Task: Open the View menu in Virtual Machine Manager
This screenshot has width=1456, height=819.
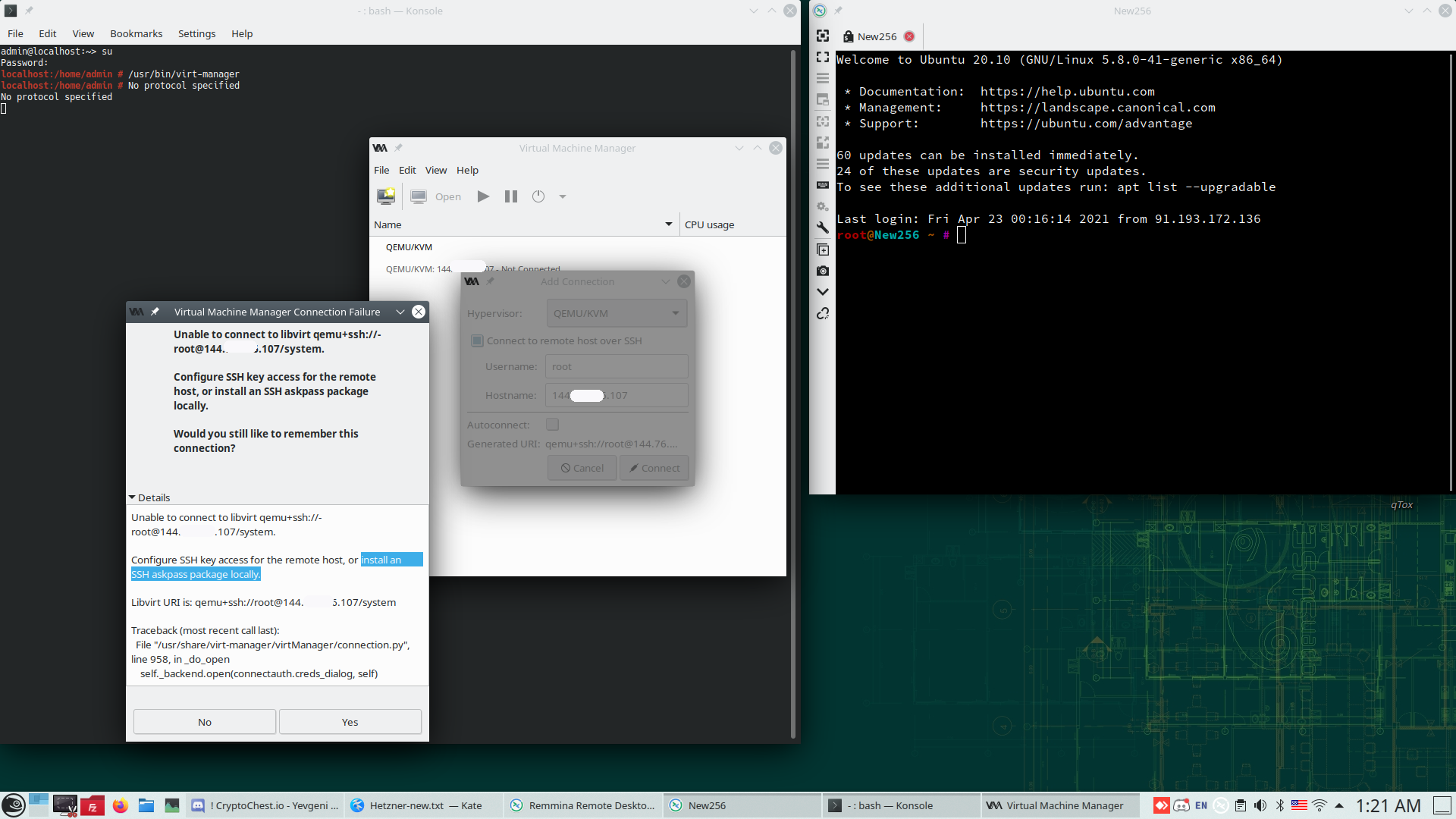Action: click(x=435, y=170)
